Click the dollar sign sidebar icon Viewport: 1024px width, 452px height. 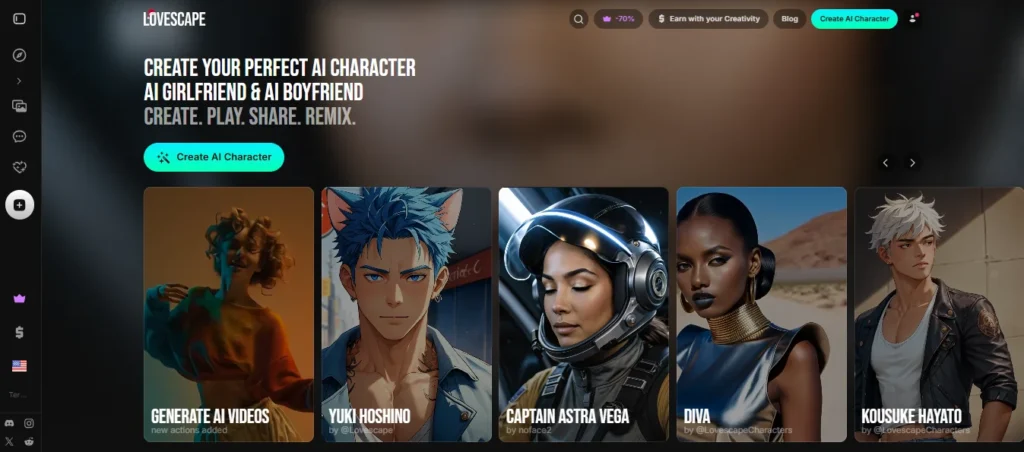point(20,331)
